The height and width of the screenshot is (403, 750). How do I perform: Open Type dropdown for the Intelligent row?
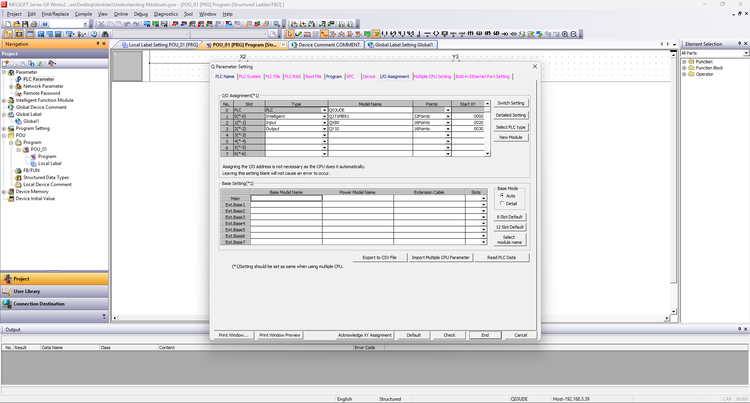point(324,117)
